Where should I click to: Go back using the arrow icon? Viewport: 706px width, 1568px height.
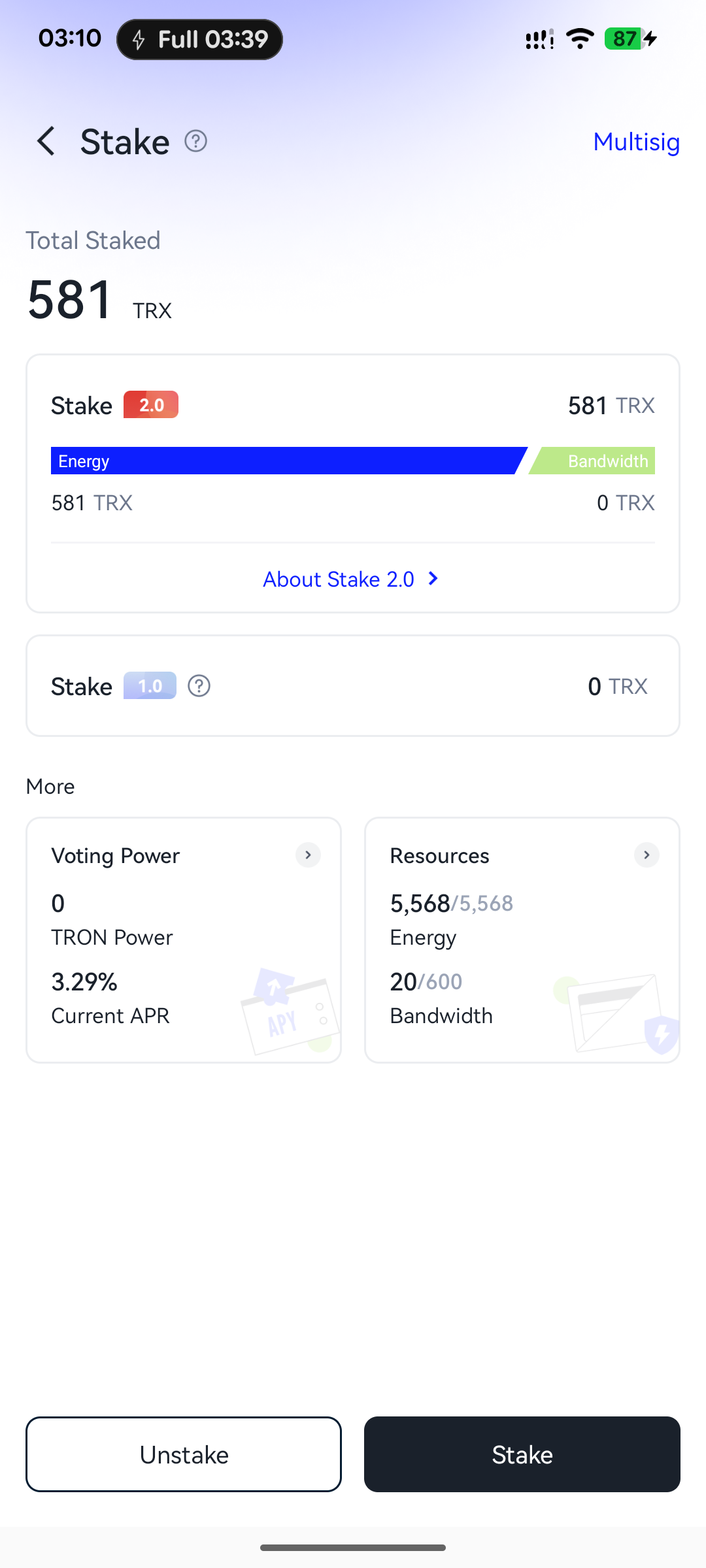coord(46,141)
